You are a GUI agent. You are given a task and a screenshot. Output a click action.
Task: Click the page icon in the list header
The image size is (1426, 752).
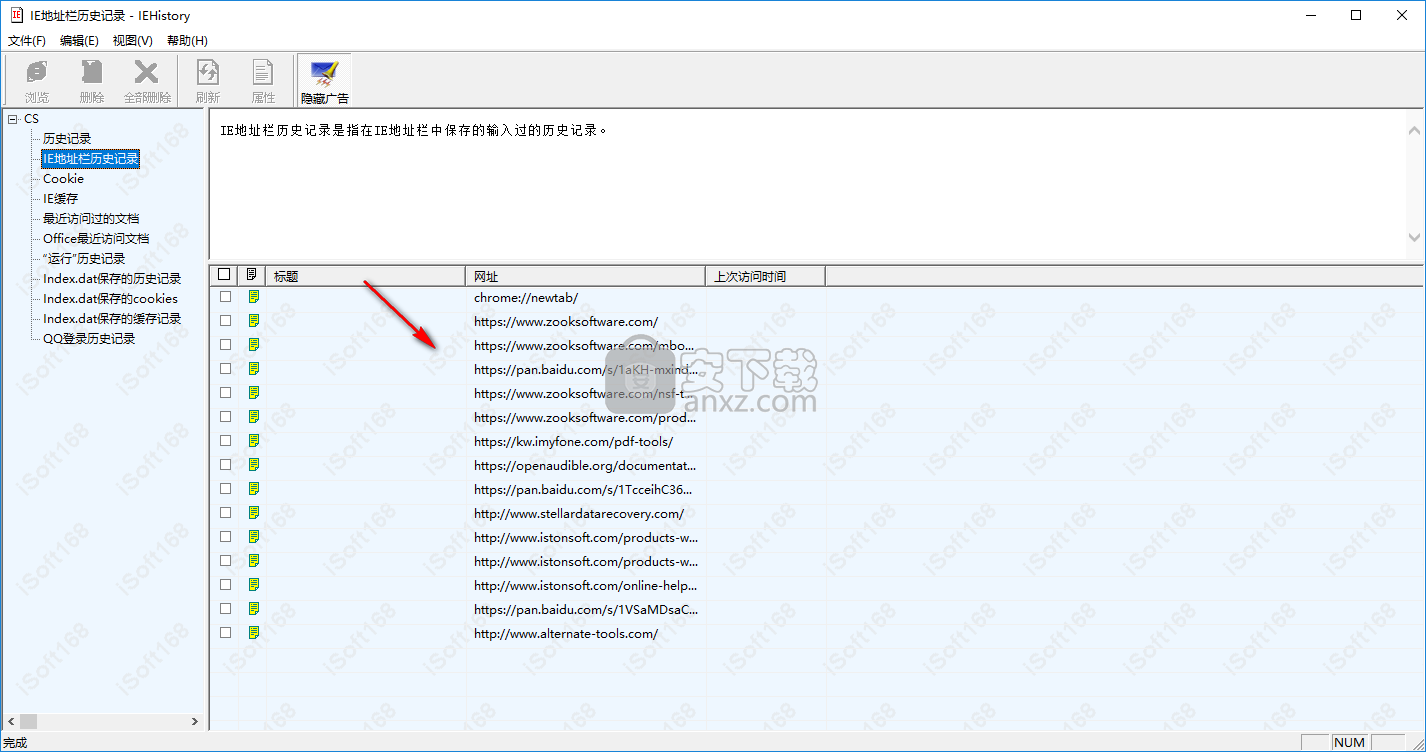pyautogui.click(x=252, y=275)
